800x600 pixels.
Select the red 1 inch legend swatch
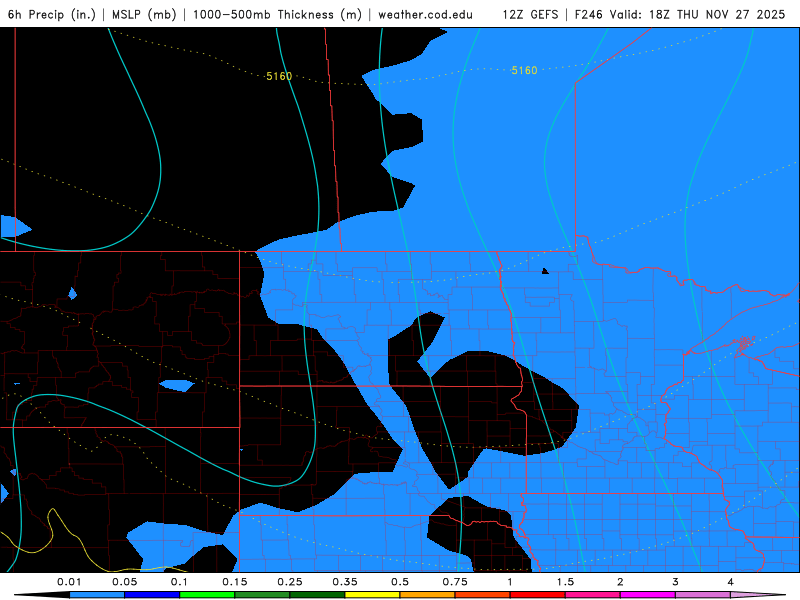coord(538,595)
